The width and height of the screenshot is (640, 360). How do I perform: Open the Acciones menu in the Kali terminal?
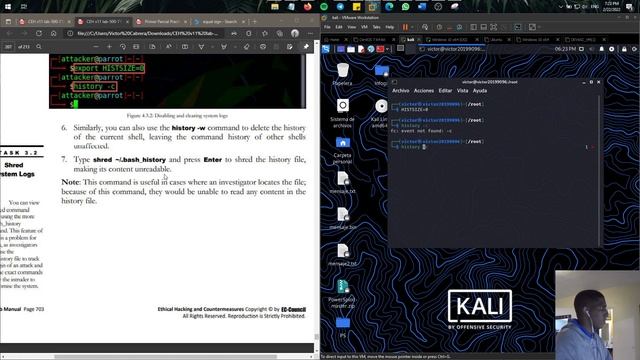(x=424, y=91)
